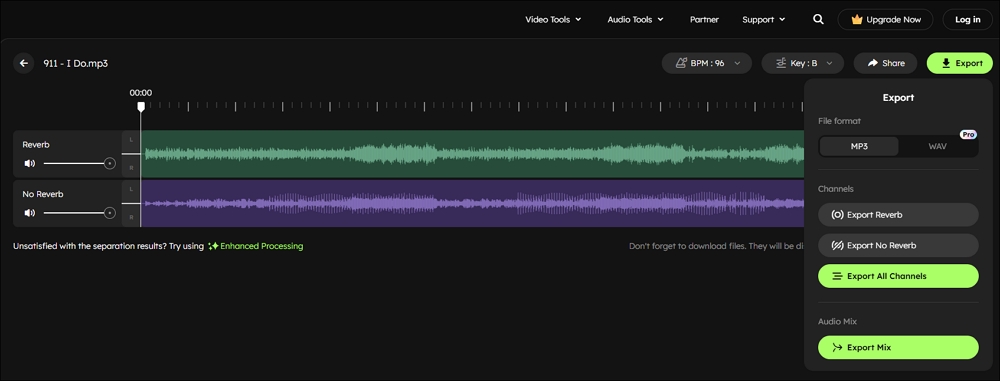Click the Export panel heading
1000x381 pixels.
click(898, 98)
